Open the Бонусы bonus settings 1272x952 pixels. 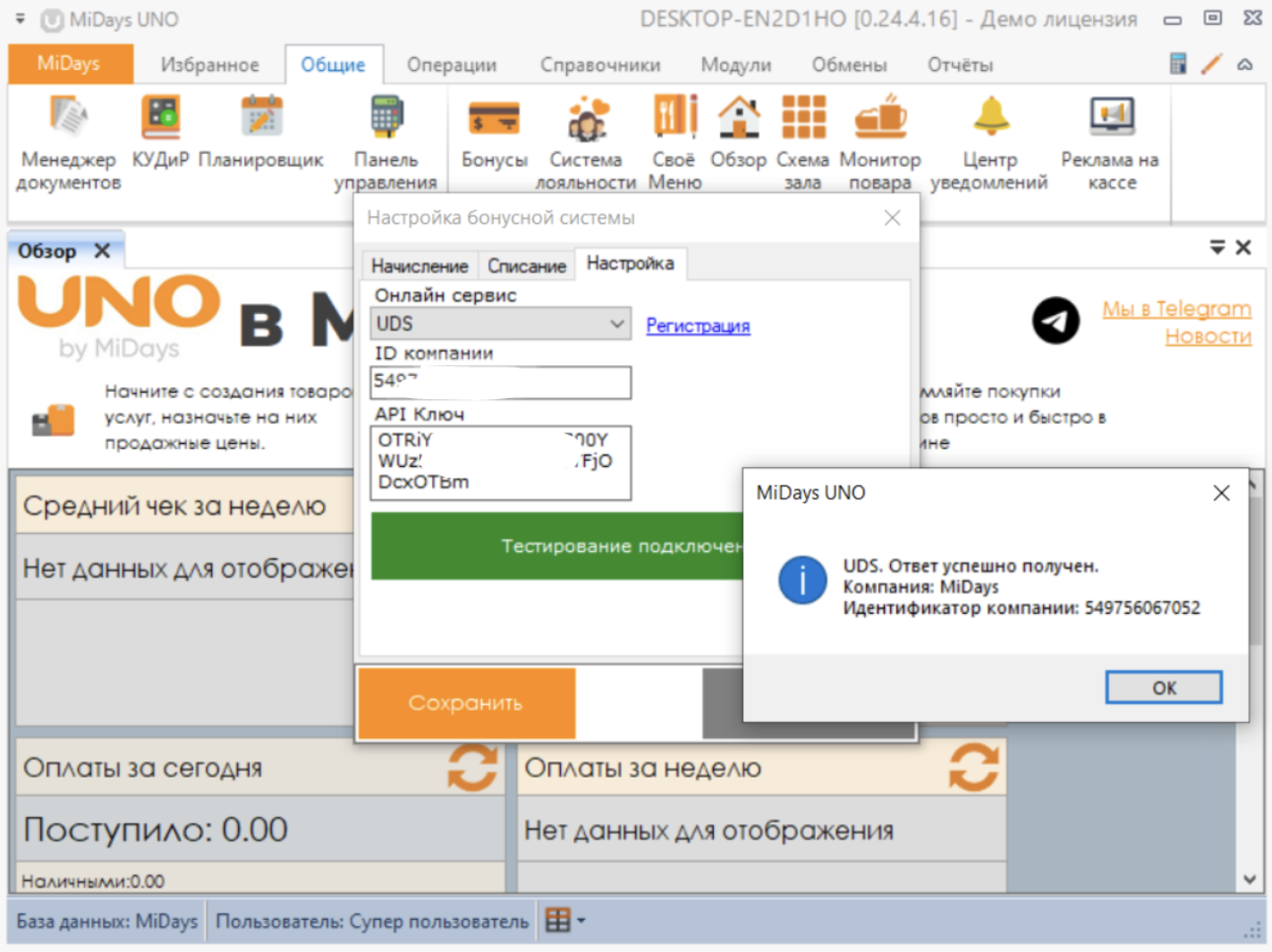495,132
